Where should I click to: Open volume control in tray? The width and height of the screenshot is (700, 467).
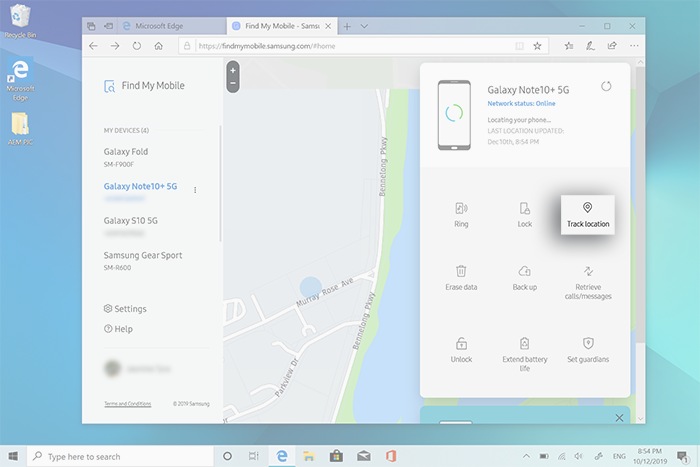579,456
